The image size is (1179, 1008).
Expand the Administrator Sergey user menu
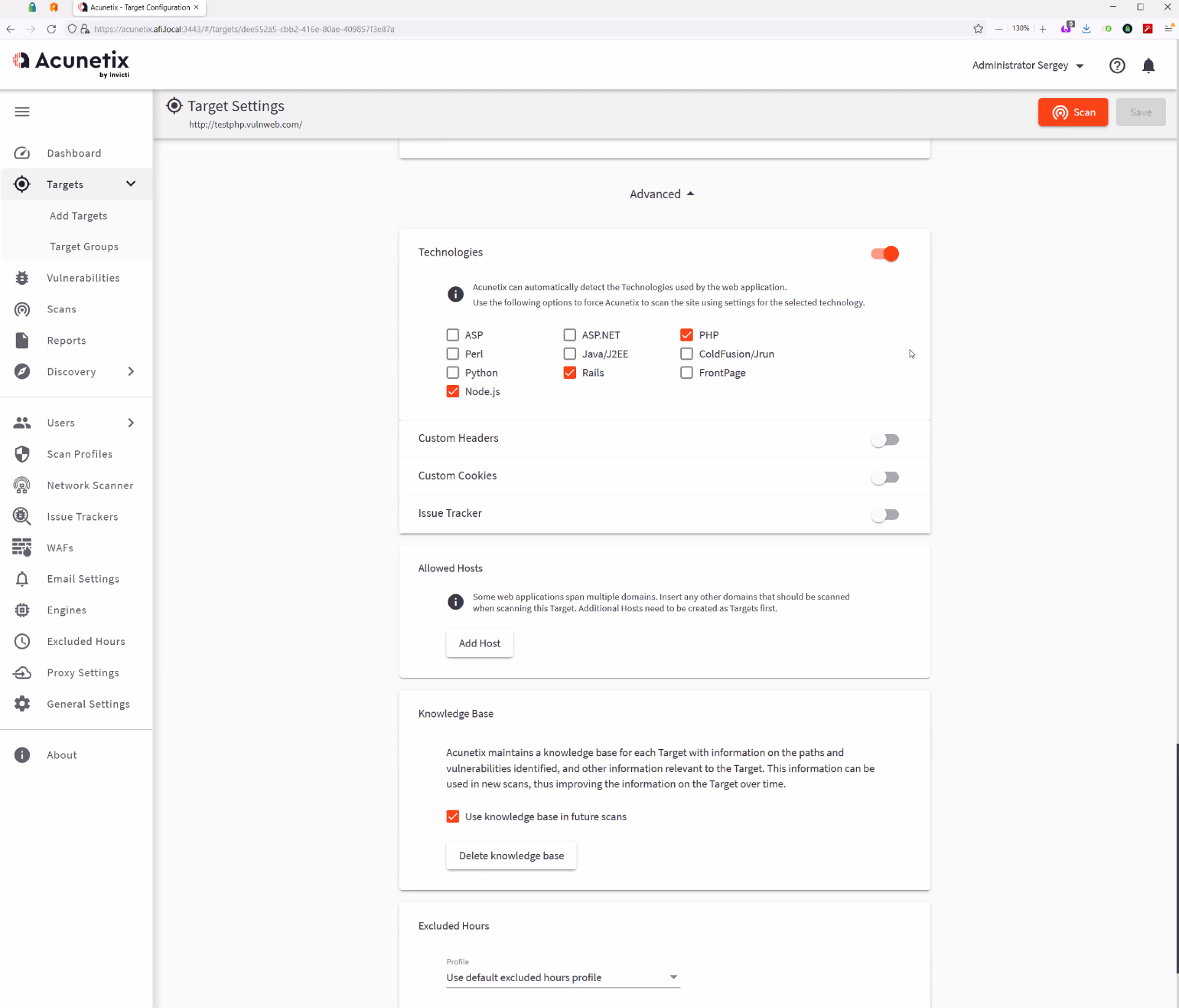point(1027,66)
